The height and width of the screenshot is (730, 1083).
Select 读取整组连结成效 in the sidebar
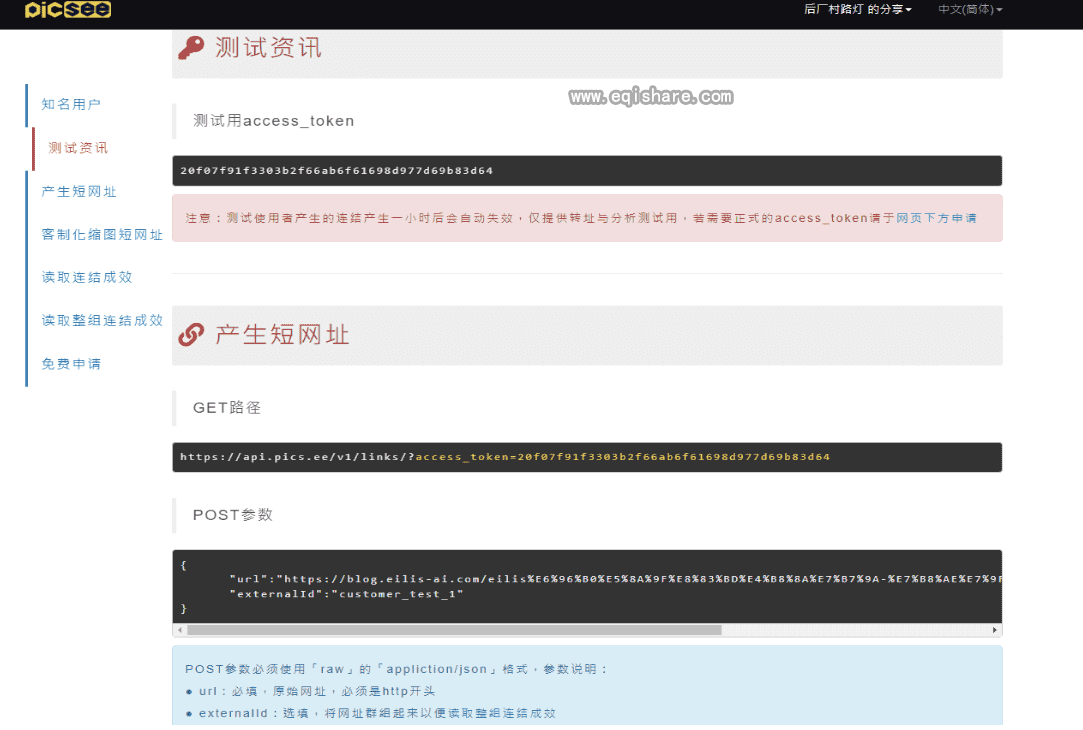tap(102, 320)
